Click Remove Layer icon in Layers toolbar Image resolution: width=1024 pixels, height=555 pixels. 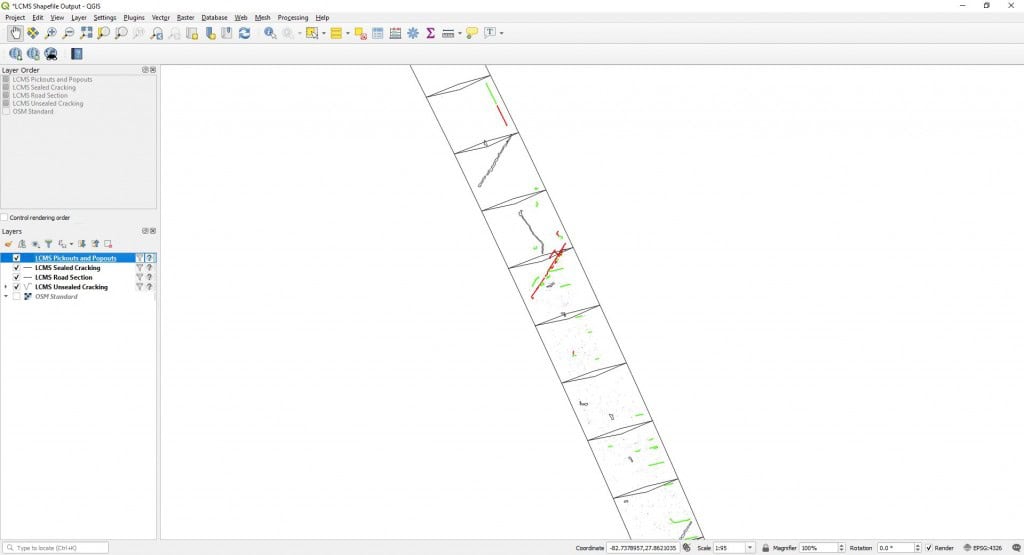coord(108,244)
